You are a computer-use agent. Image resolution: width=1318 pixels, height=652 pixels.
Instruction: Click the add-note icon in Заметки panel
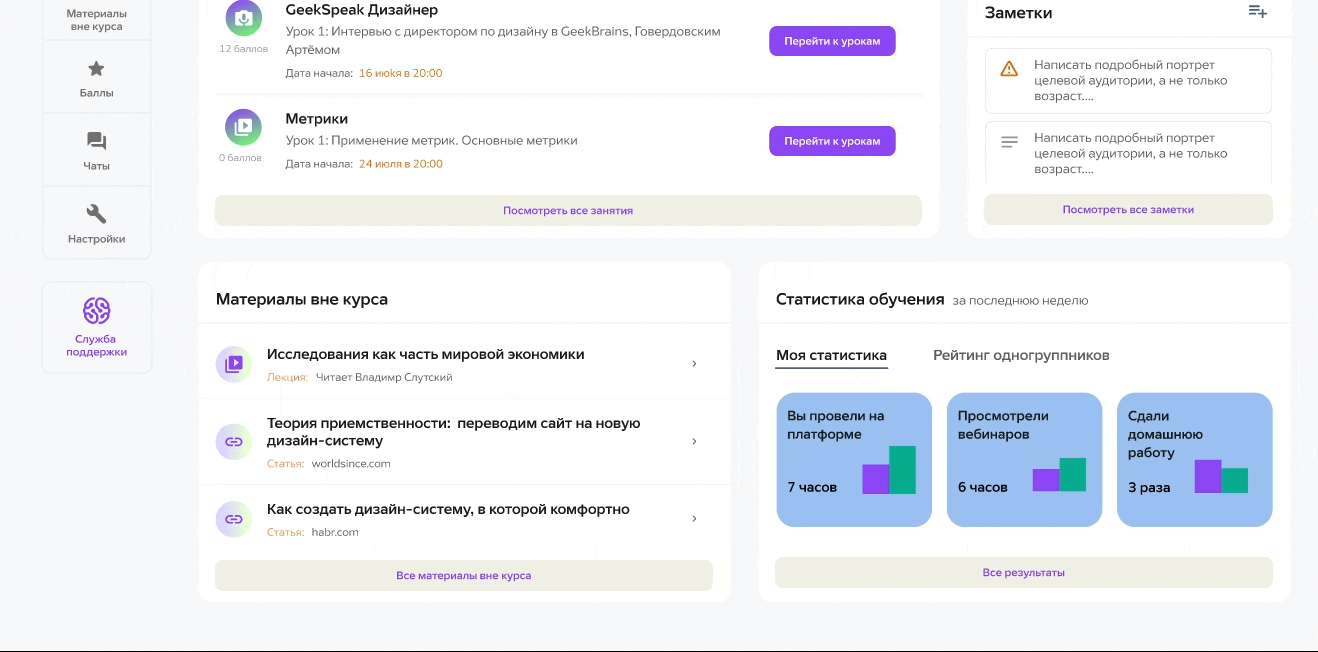point(1256,12)
